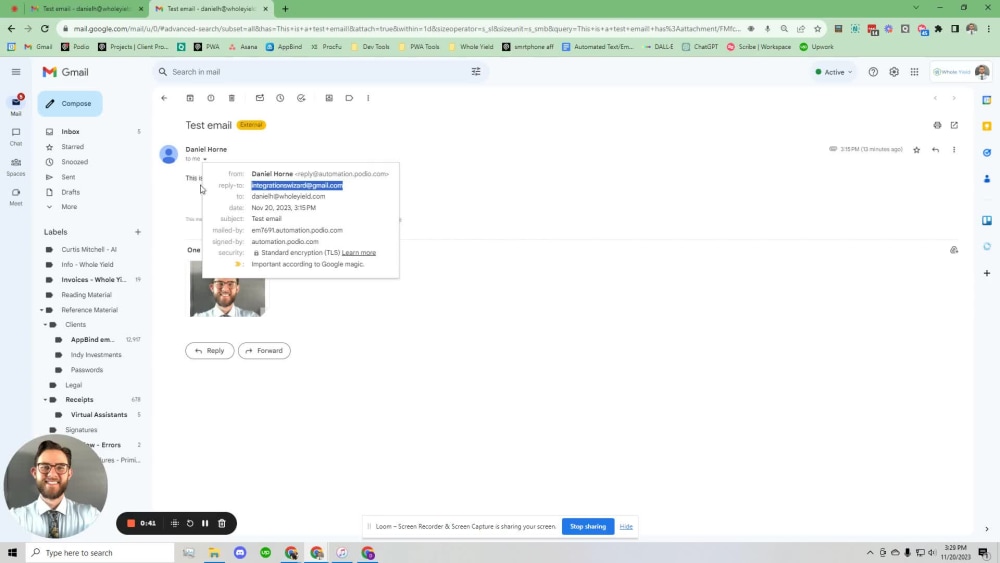The width and height of the screenshot is (1000, 563).
Task: Open Active status dropdown
Action: click(x=834, y=72)
